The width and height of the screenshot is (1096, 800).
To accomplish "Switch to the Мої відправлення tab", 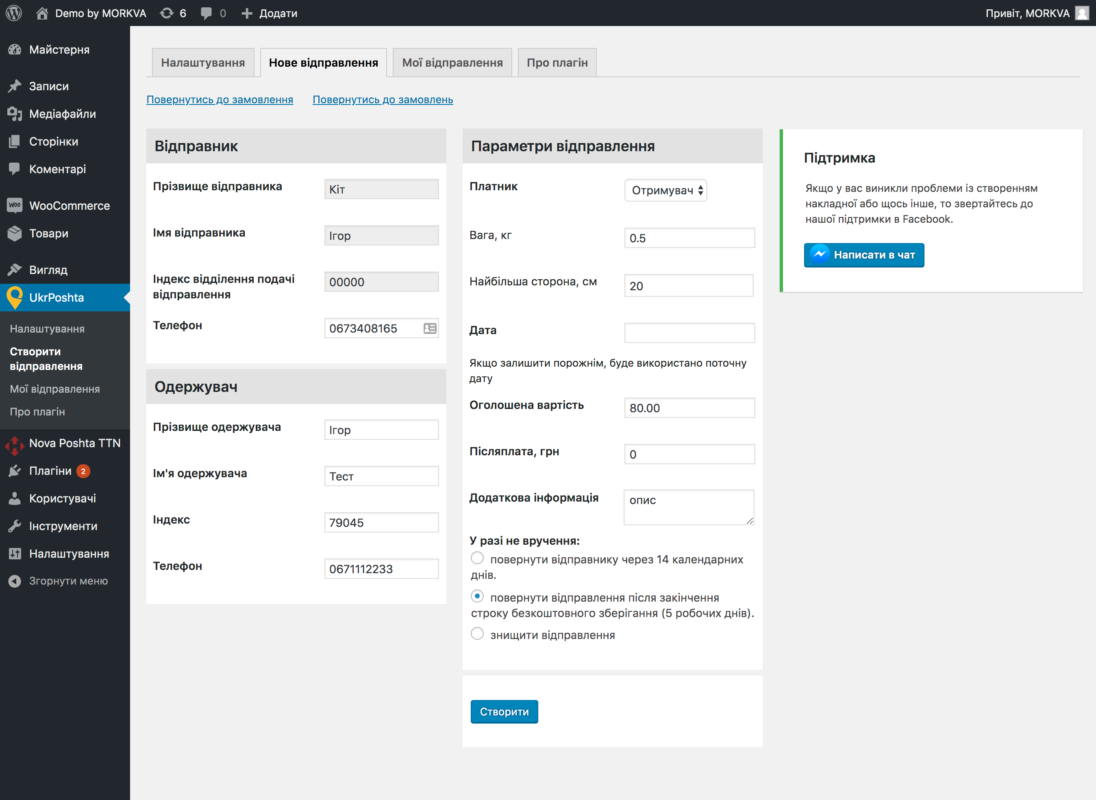I will click(452, 62).
